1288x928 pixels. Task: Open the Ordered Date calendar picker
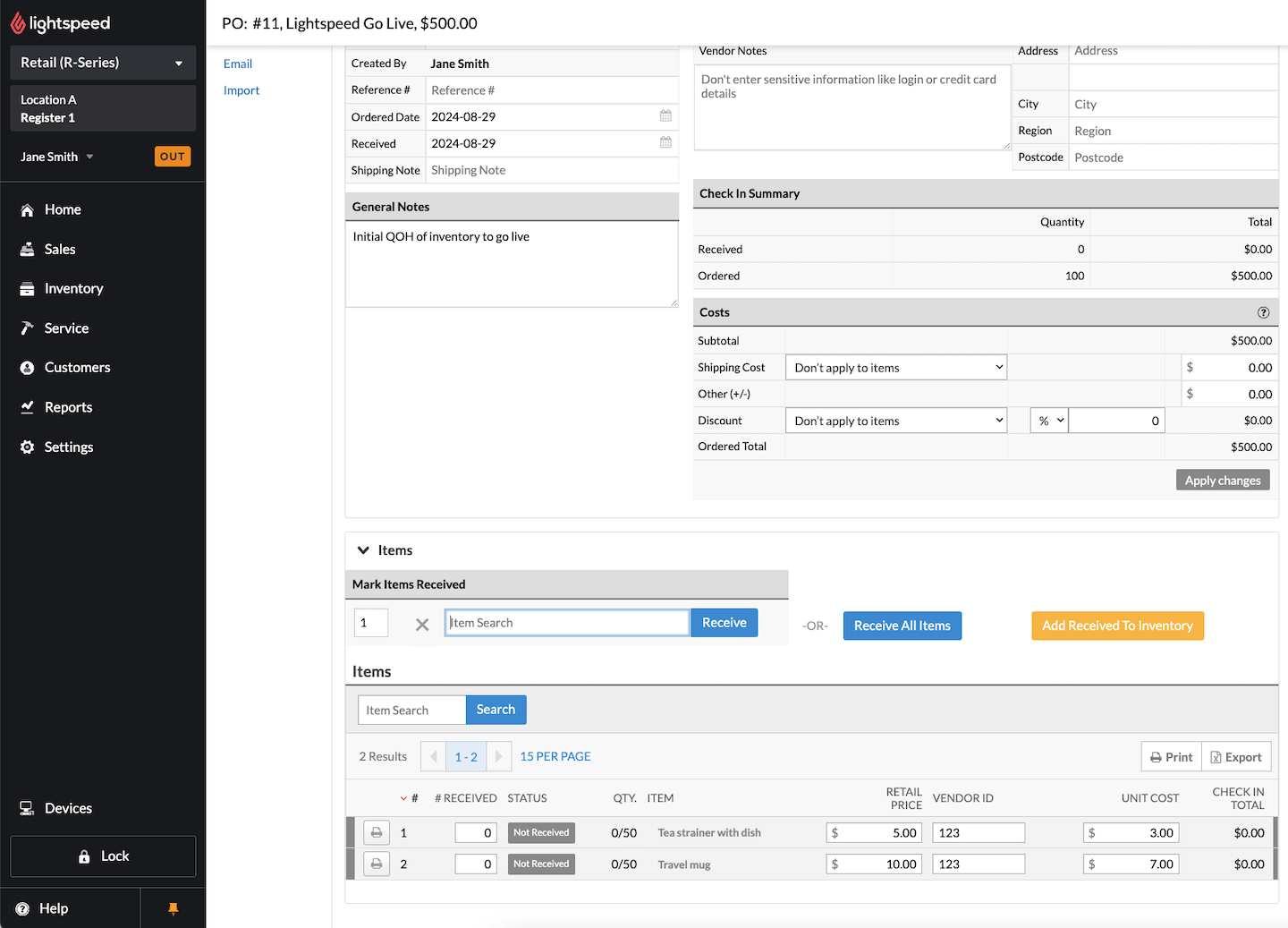tap(665, 116)
